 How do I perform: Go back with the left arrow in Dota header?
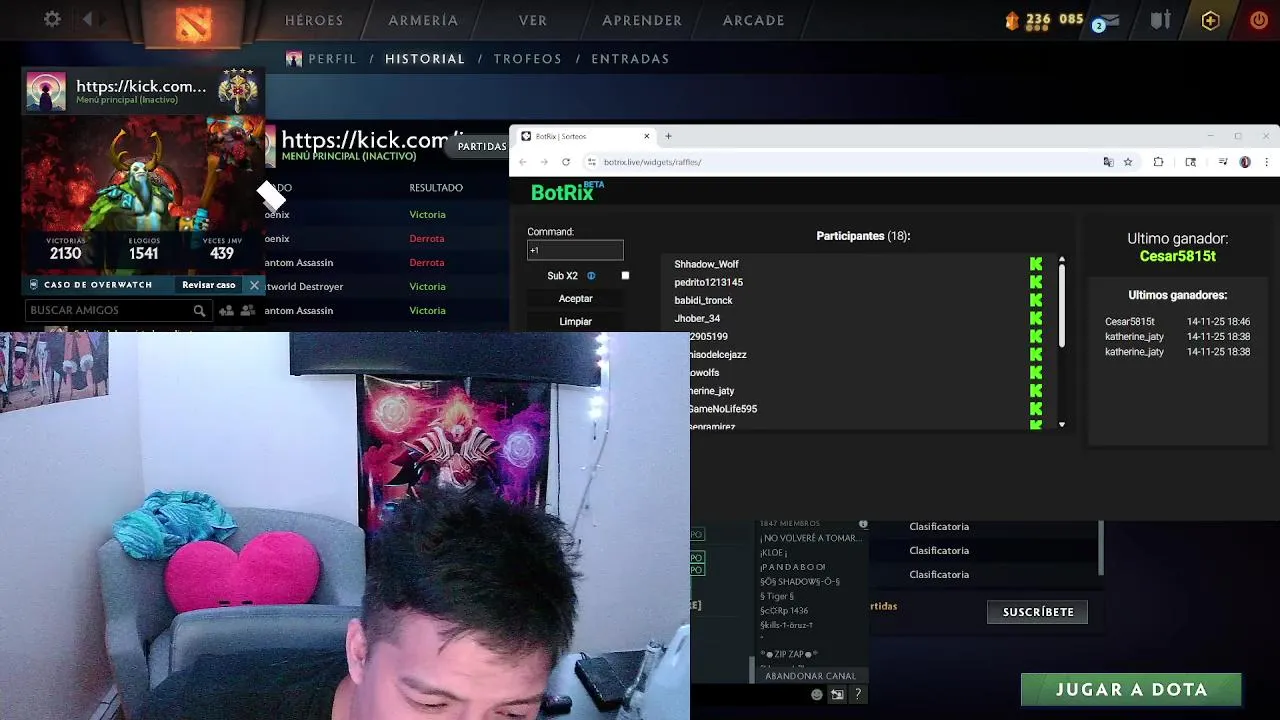click(87, 19)
